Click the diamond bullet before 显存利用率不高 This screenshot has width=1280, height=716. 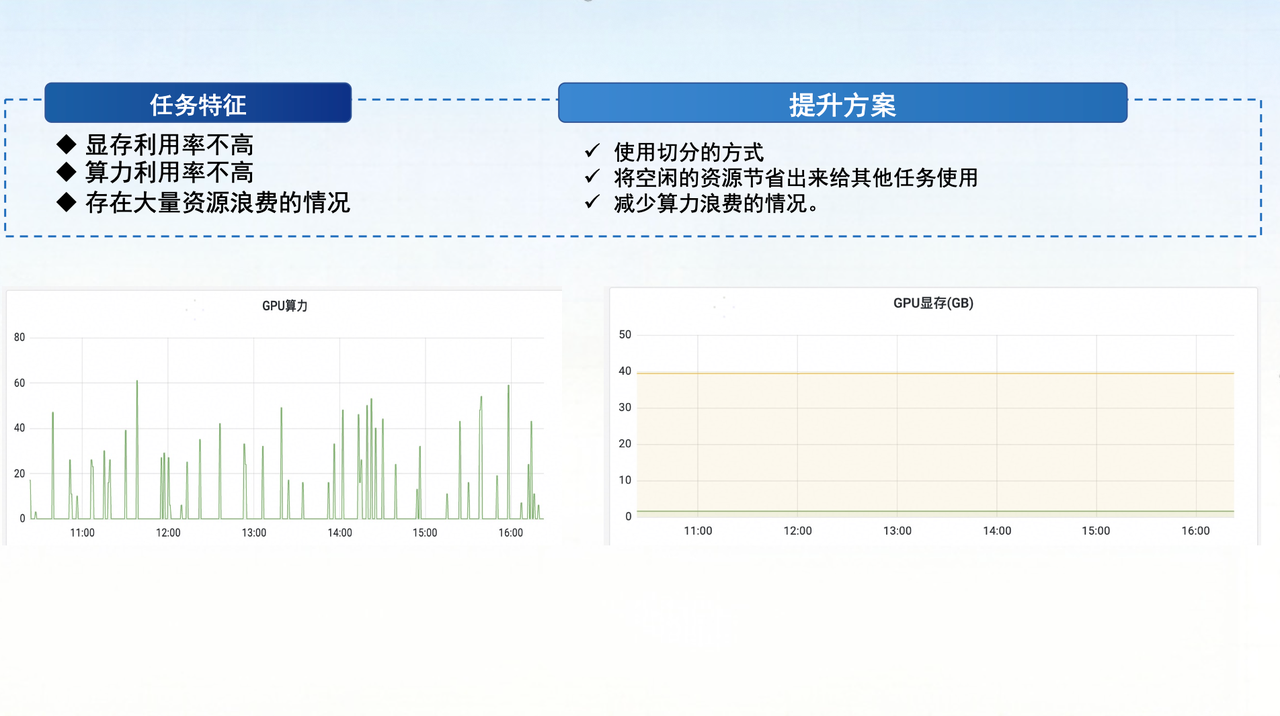(66, 145)
